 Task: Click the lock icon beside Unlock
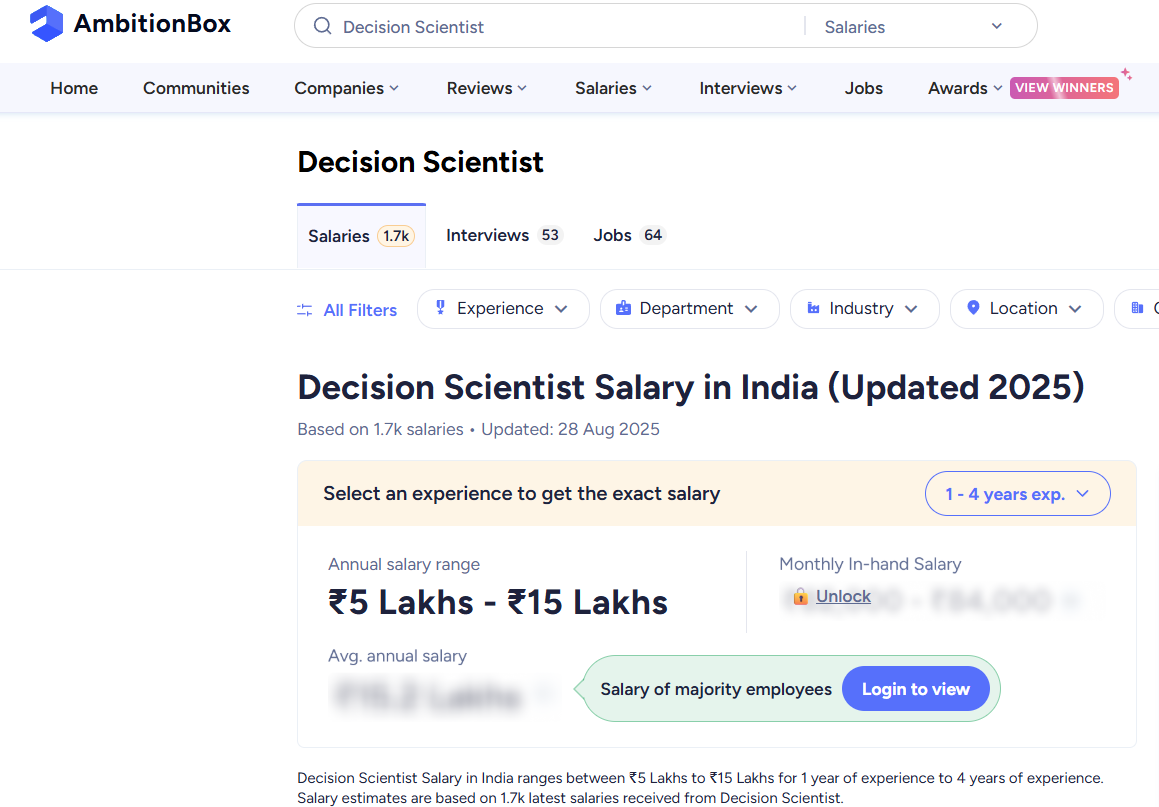(x=800, y=597)
